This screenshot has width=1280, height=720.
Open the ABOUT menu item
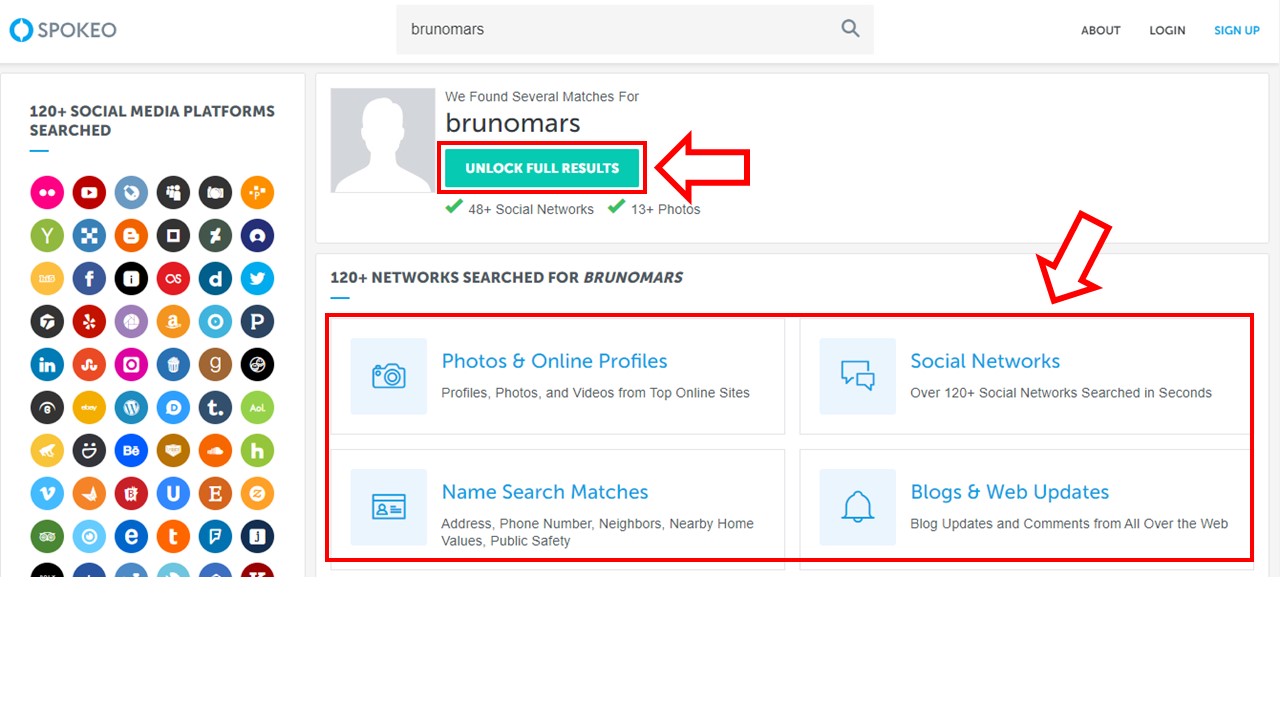tap(1100, 30)
